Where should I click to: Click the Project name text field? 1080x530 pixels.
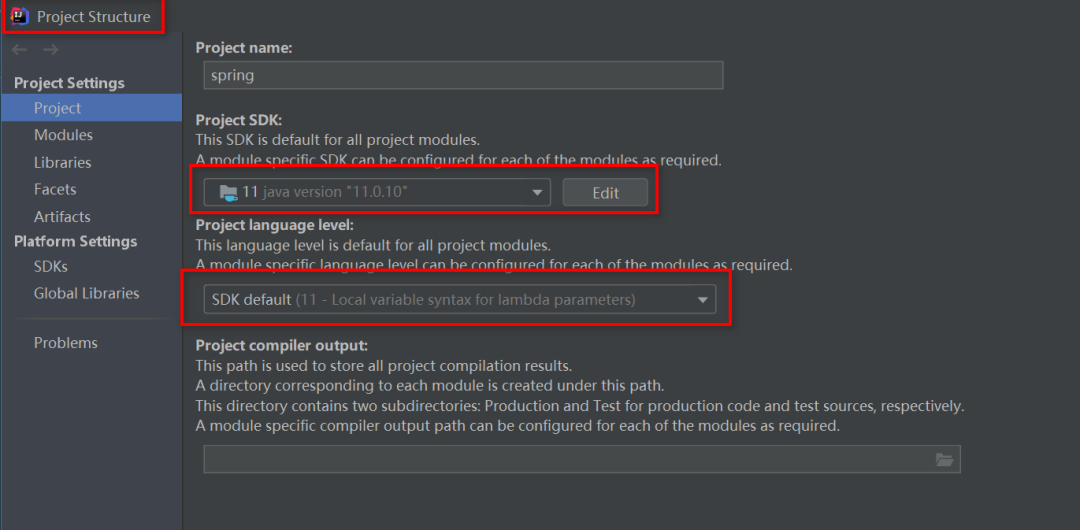pos(462,75)
